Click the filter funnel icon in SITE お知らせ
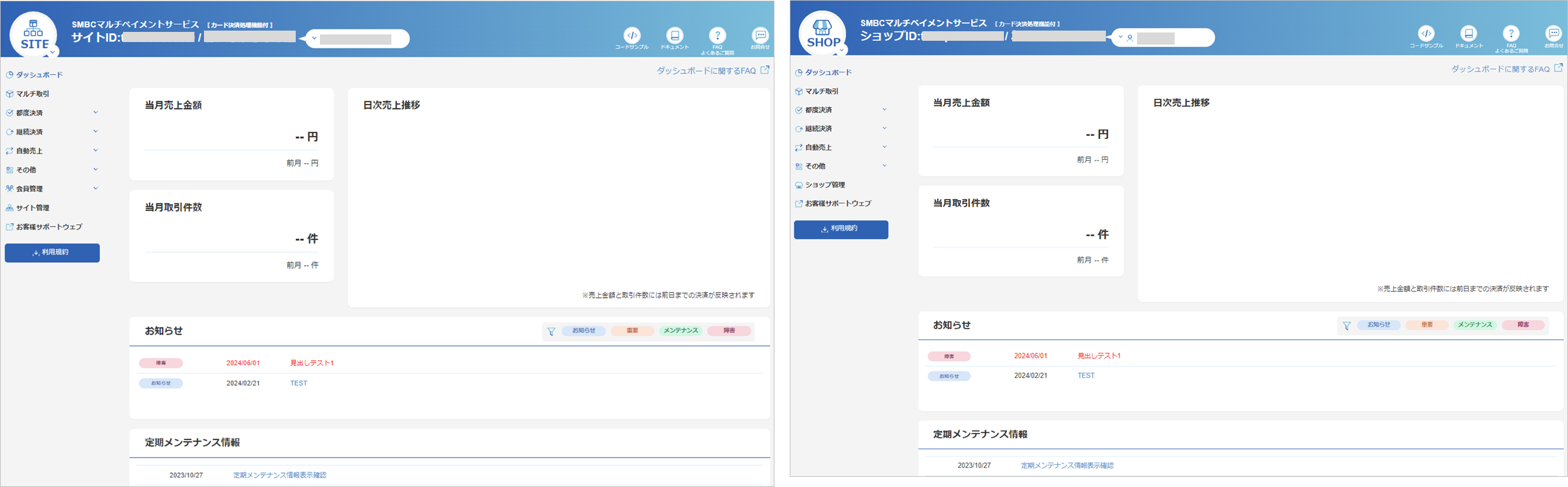 tap(551, 331)
